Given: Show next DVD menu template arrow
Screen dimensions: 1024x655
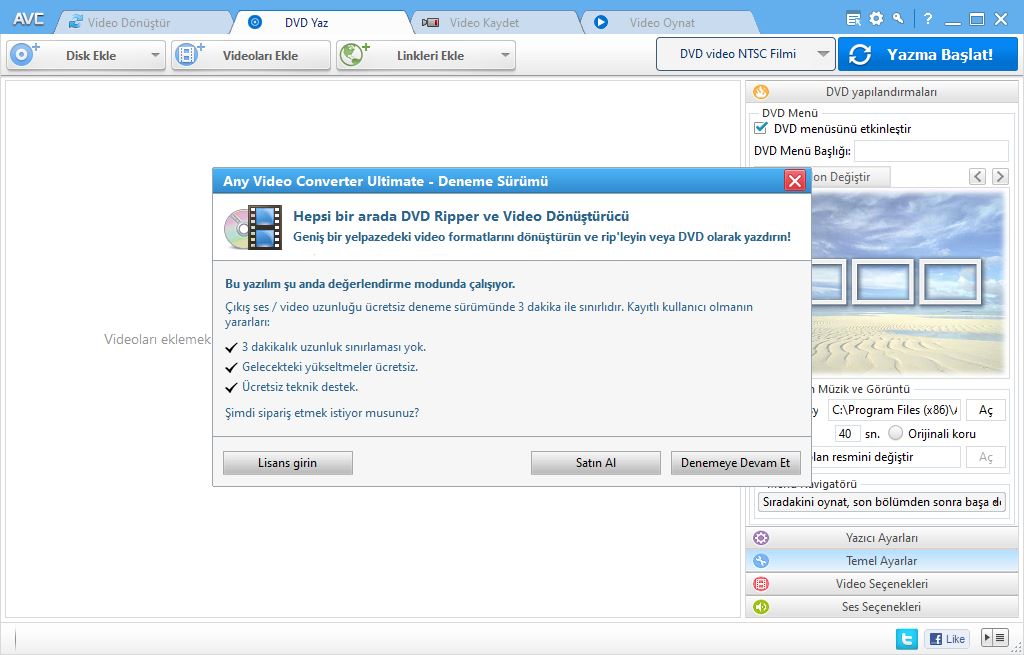Looking at the screenshot, I should tap(1000, 176).
